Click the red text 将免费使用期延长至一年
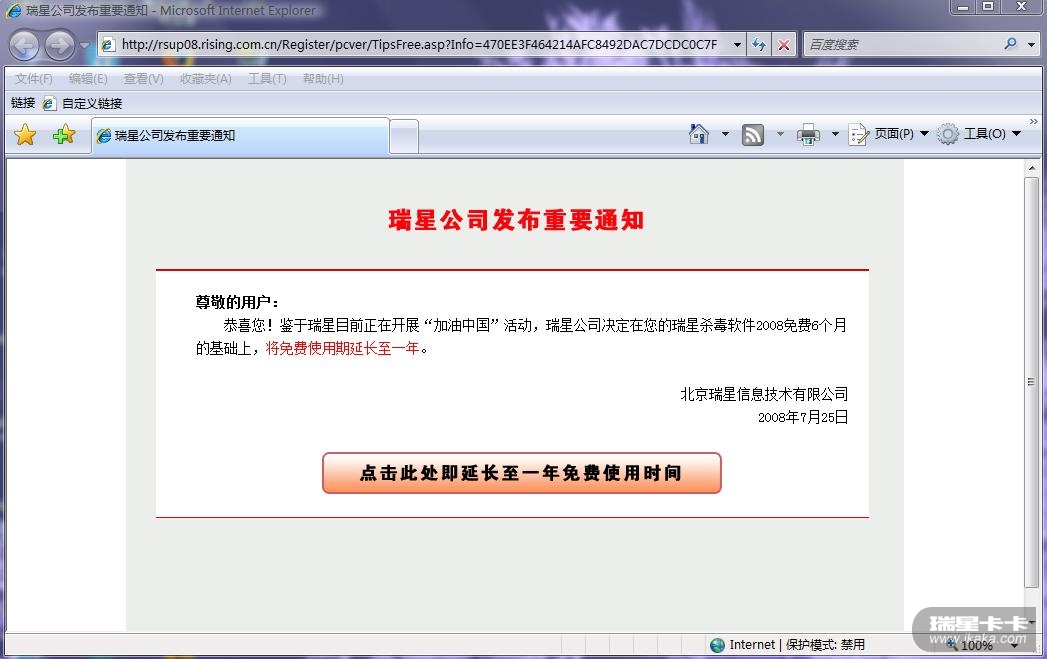The image size is (1047, 659). 343,349
